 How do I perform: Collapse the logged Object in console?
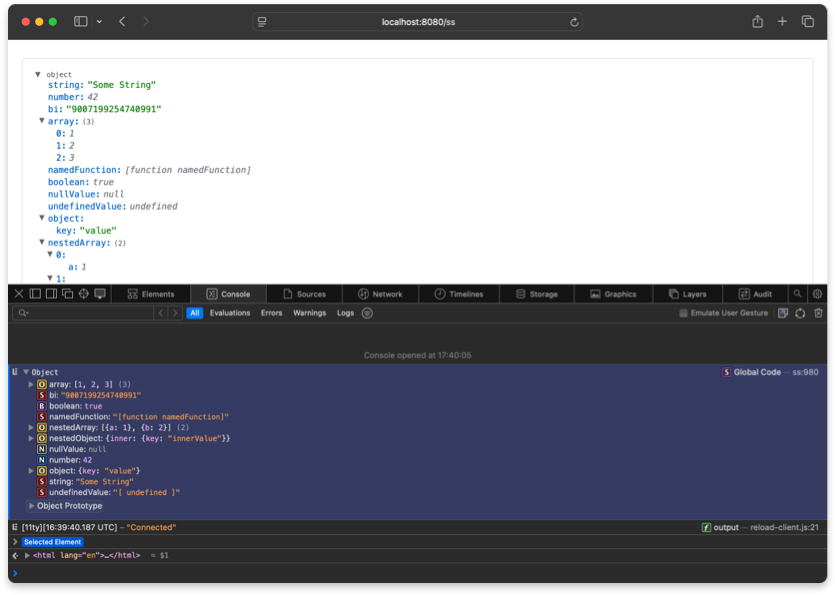(26, 372)
